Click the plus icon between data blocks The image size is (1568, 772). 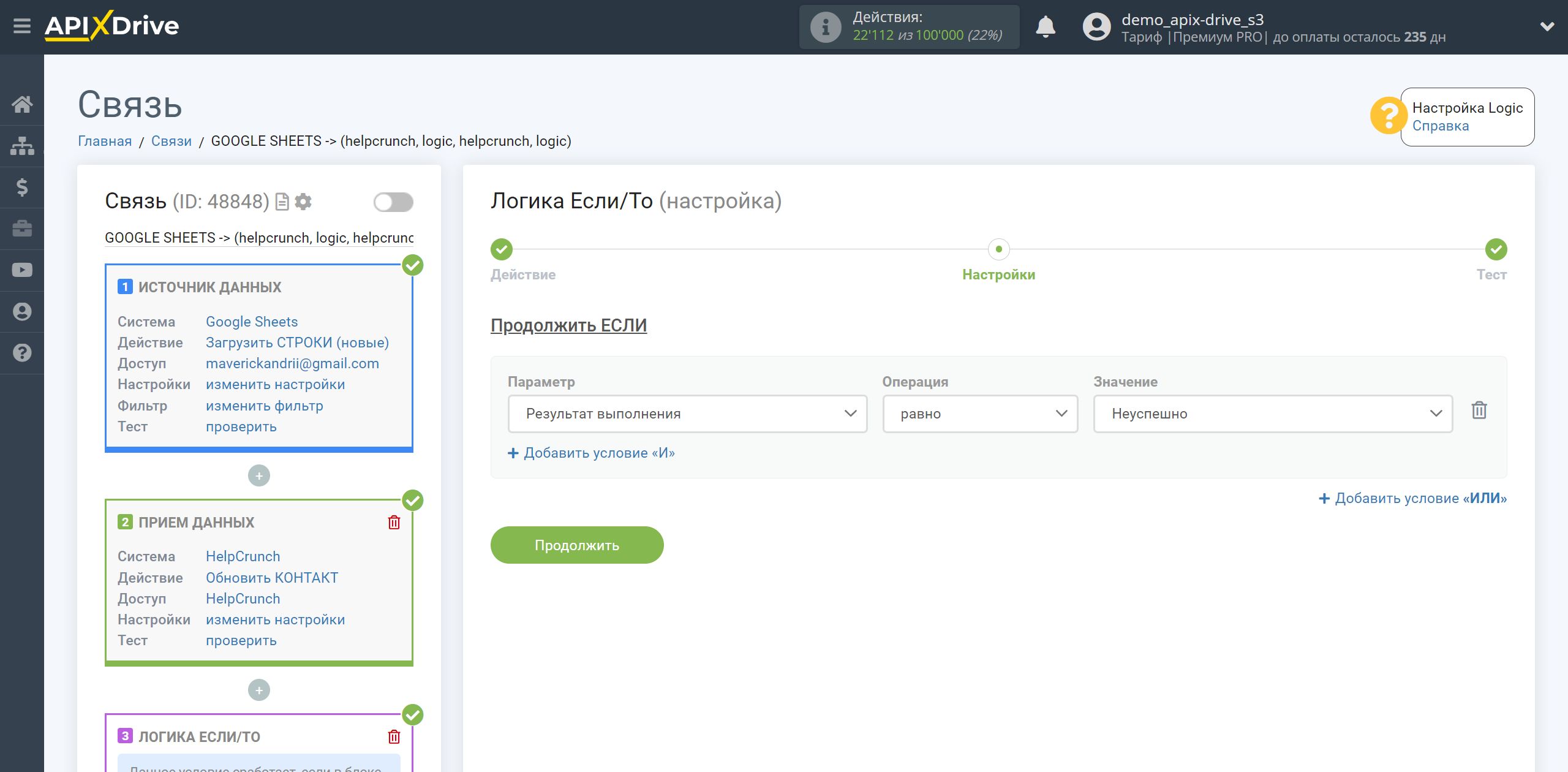259,475
